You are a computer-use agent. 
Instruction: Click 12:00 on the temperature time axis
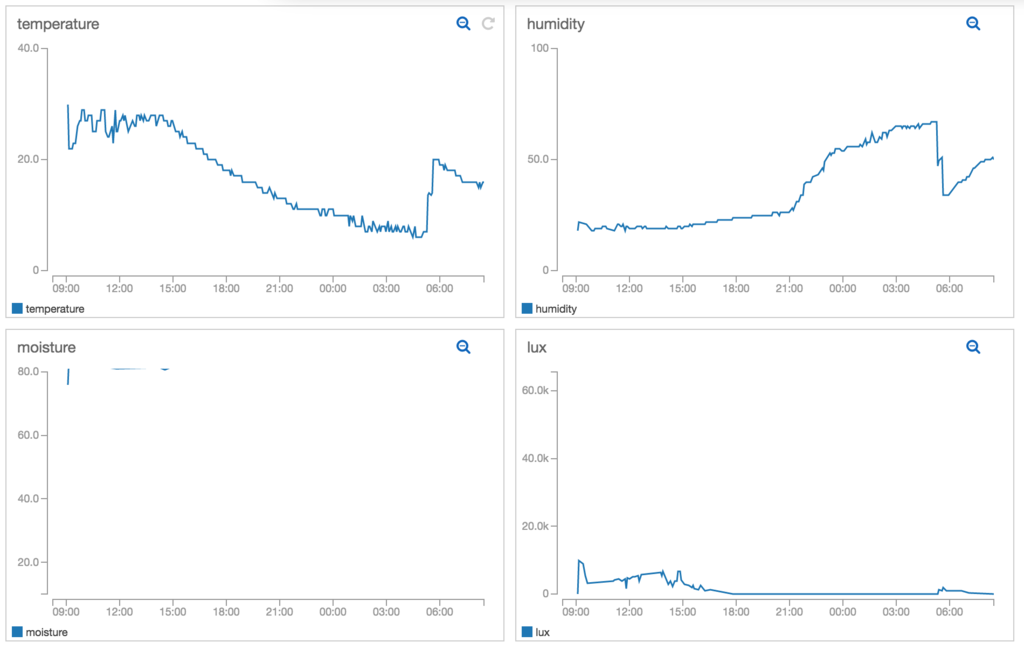tap(120, 289)
